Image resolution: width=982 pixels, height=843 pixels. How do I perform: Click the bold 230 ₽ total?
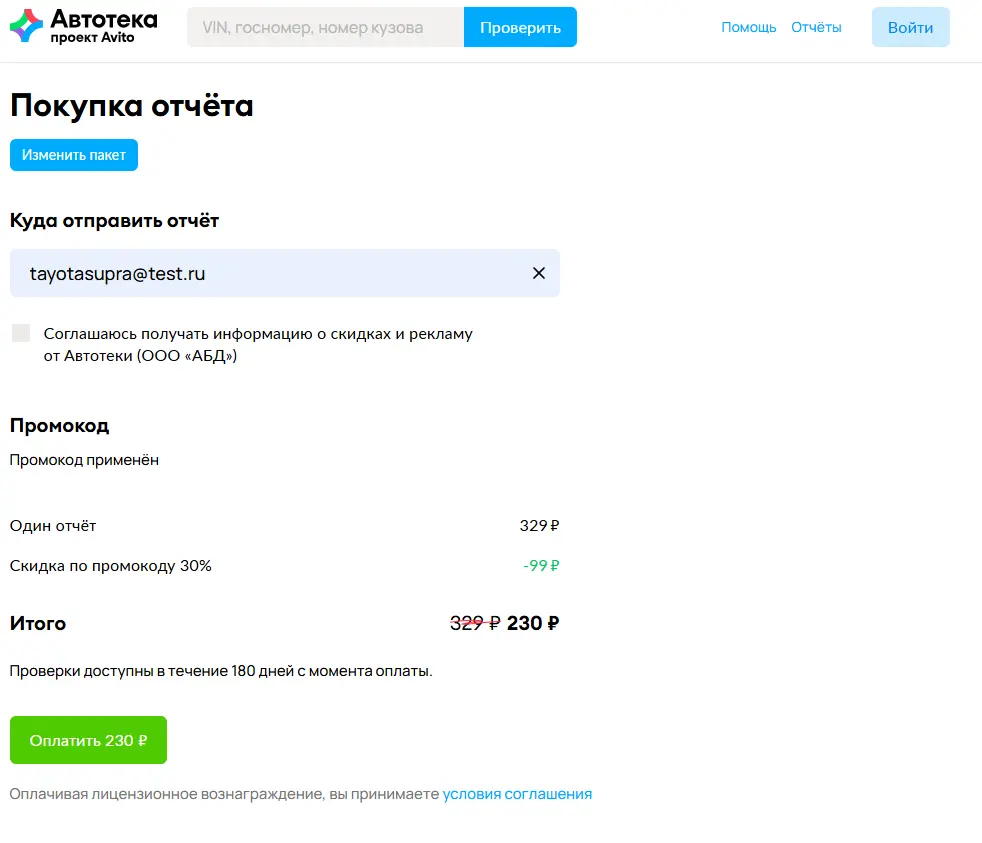pyautogui.click(x=532, y=623)
